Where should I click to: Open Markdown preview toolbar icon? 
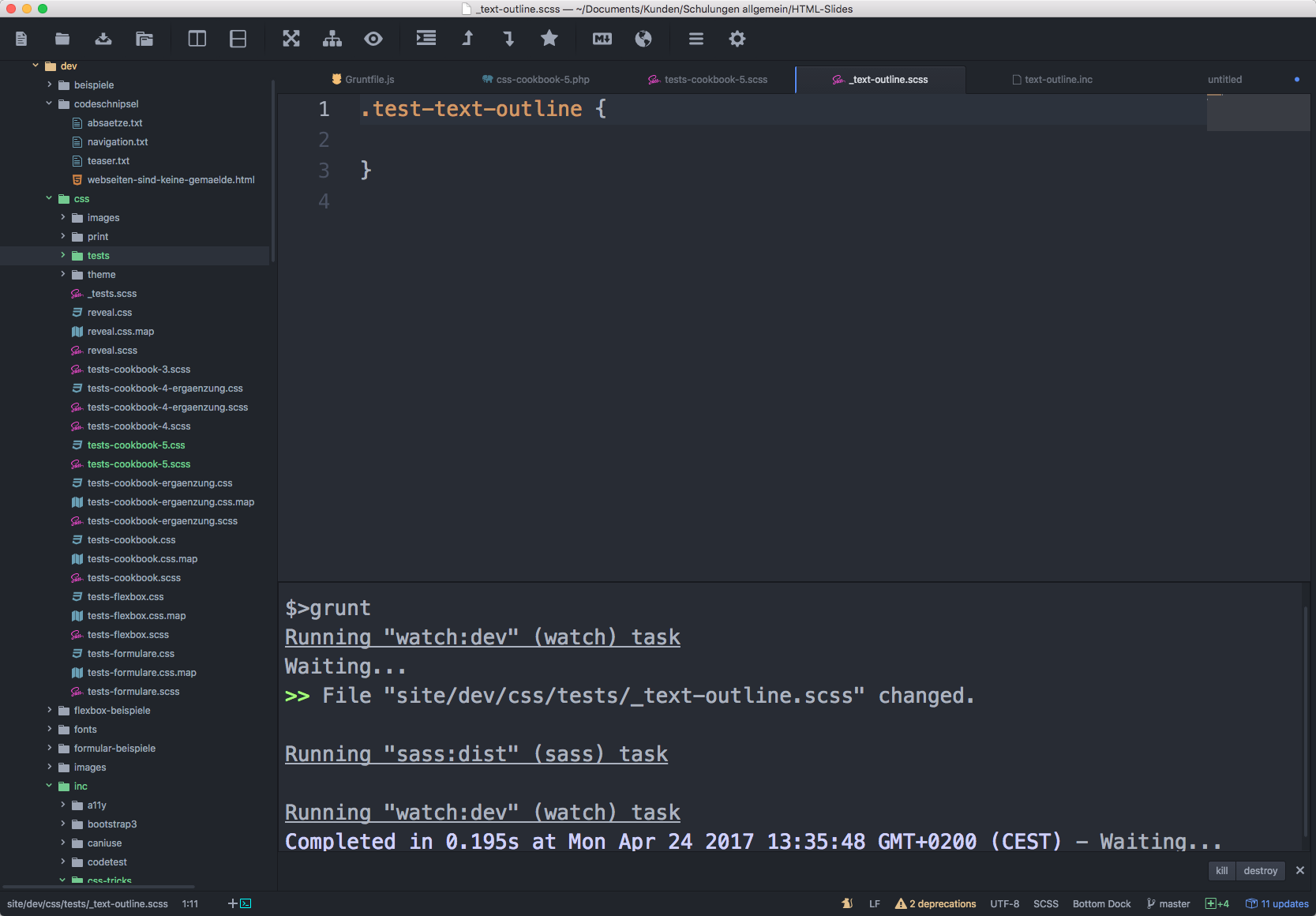pos(602,39)
